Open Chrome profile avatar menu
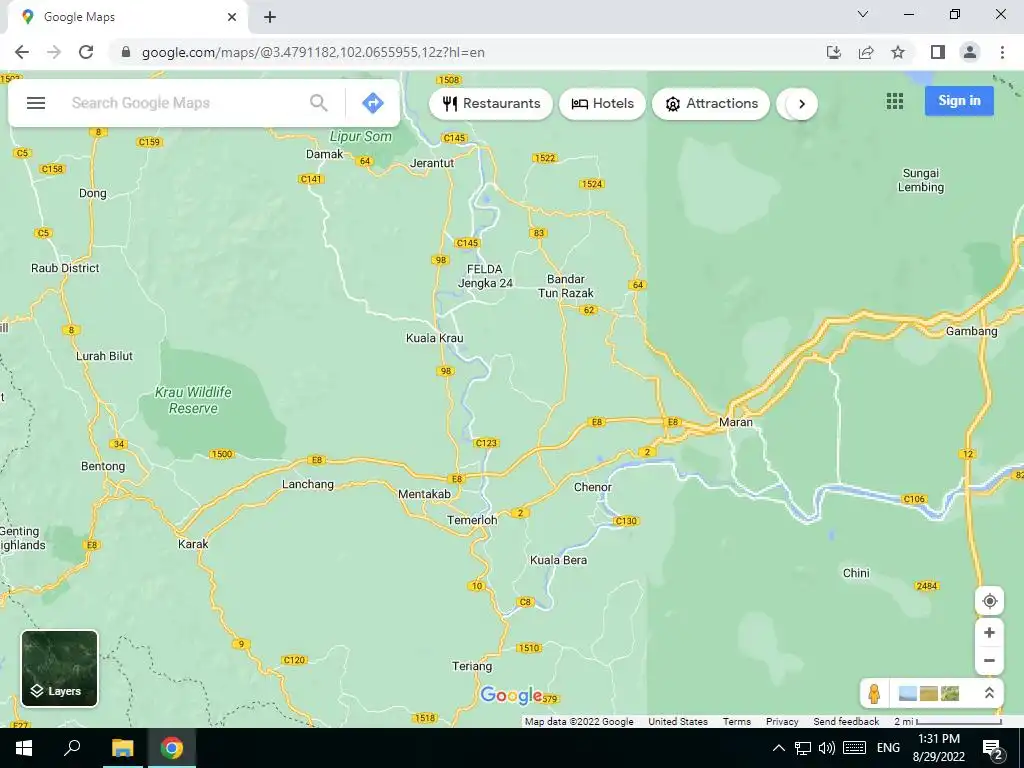The height and width of the screenshot is (768, 1024). tap(970, 52)
